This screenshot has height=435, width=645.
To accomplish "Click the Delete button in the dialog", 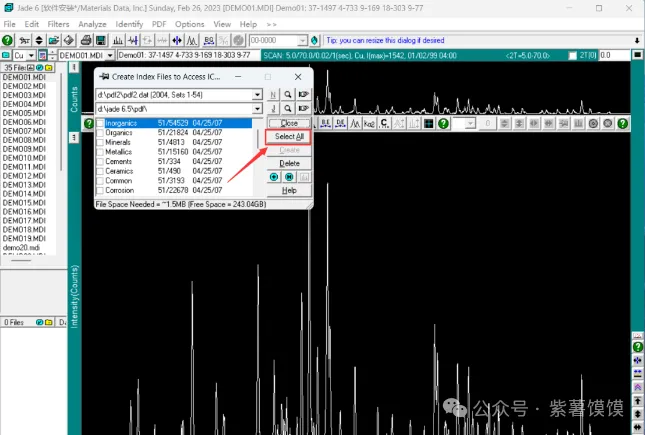I will click(x=289, y=163).
